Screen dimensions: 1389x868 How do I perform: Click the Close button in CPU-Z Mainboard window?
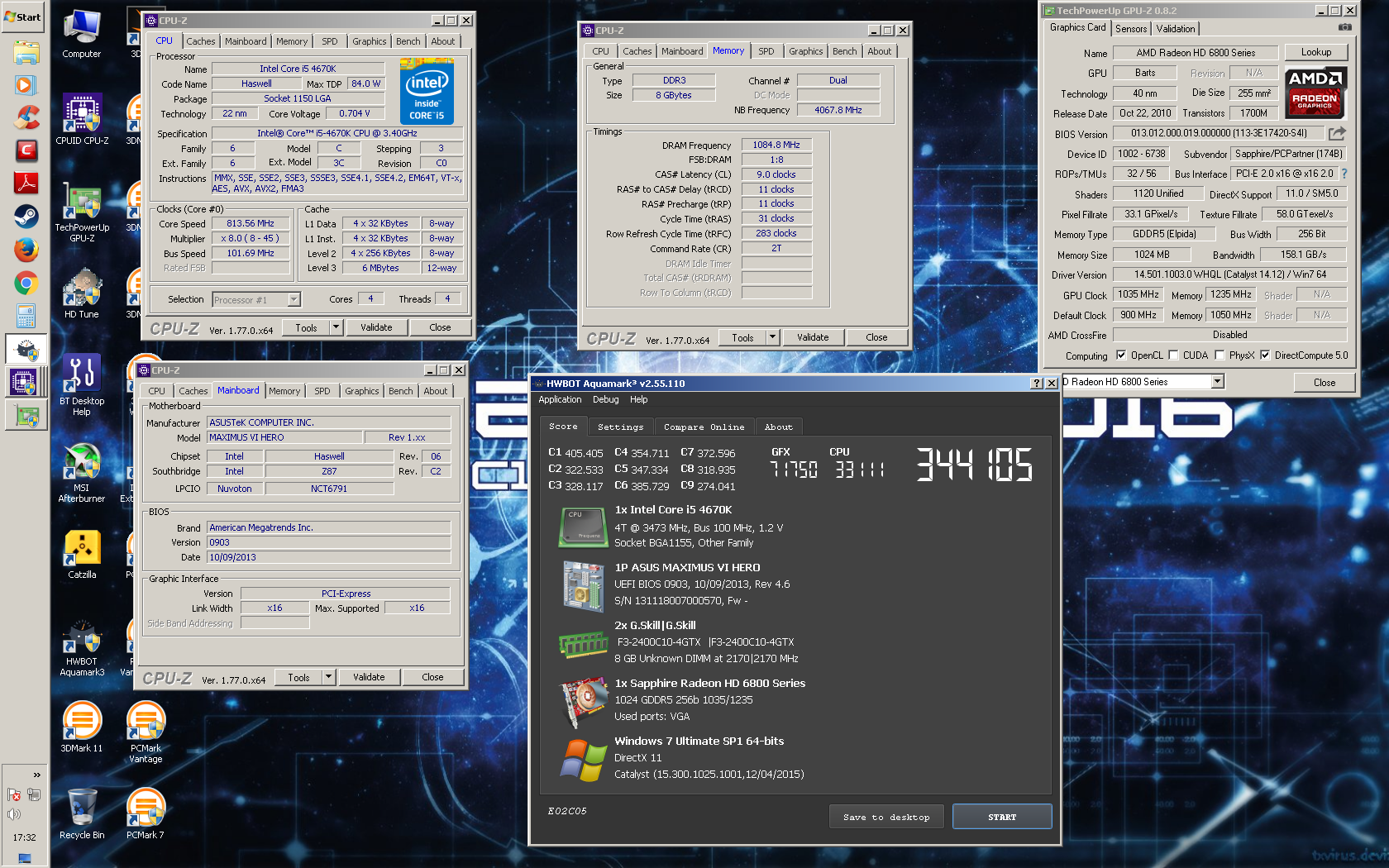tap(432, 677)
